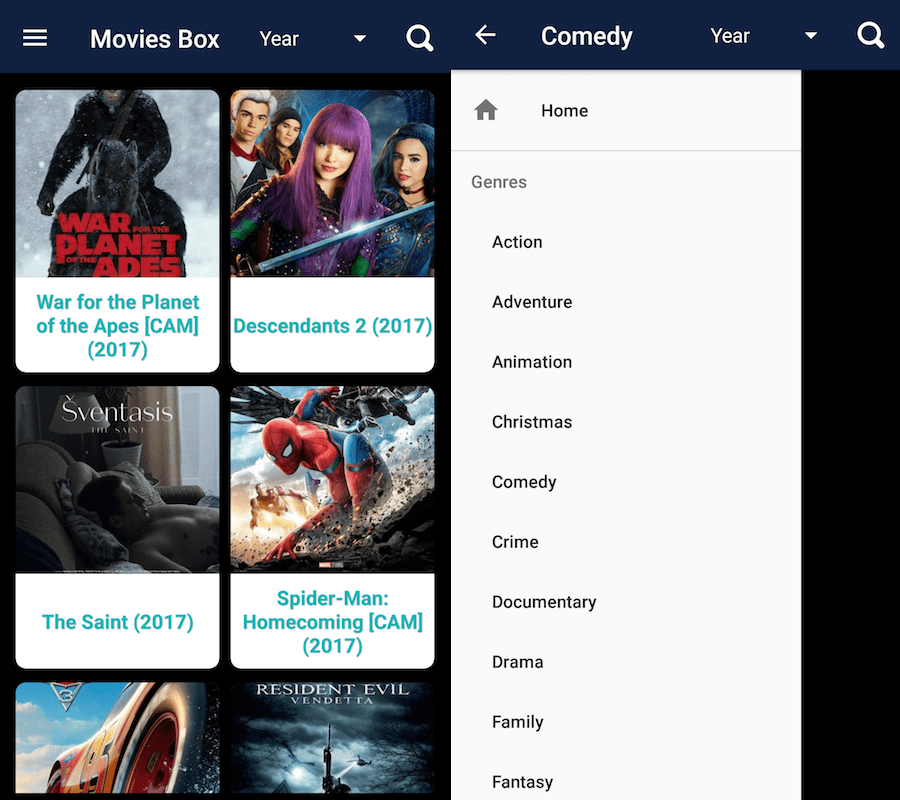The image size is (900, 800).
Task: Open the Year dropdown in Movies Box header
Action: [313, 39]
